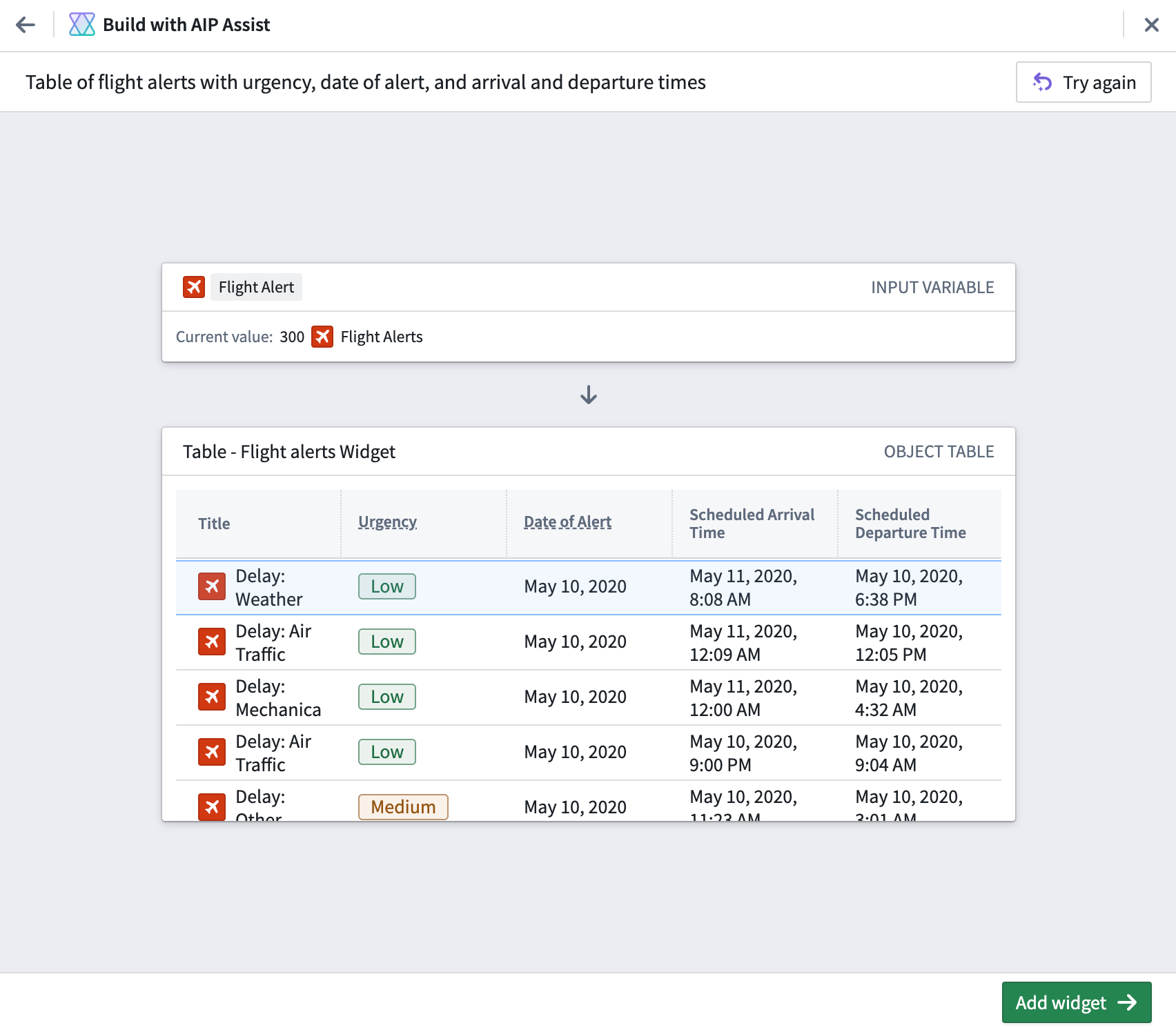Image resolution: width=1176 pixels, height=1032 pixels.
Task: Click plane icon in row with 12:09 AM arrival
Action: coord(212,642)
